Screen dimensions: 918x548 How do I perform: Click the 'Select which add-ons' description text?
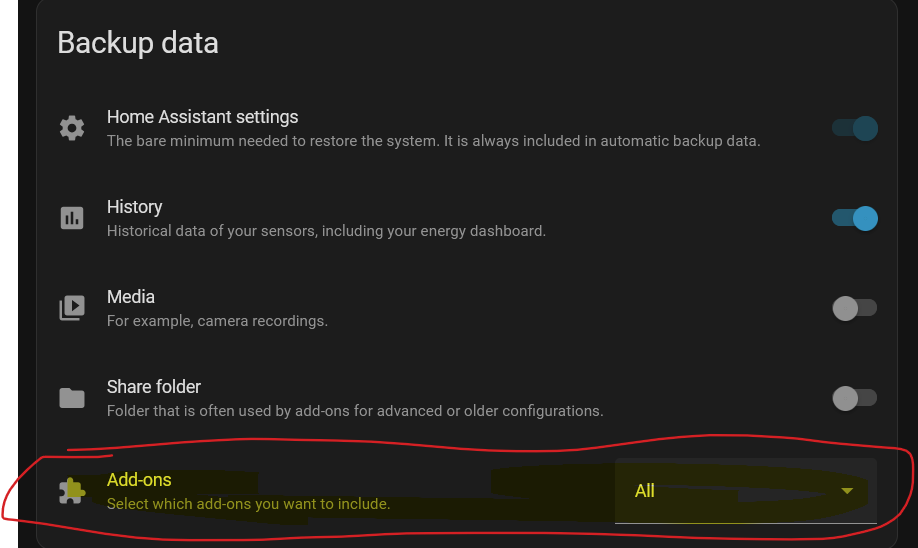pos(248,504)
